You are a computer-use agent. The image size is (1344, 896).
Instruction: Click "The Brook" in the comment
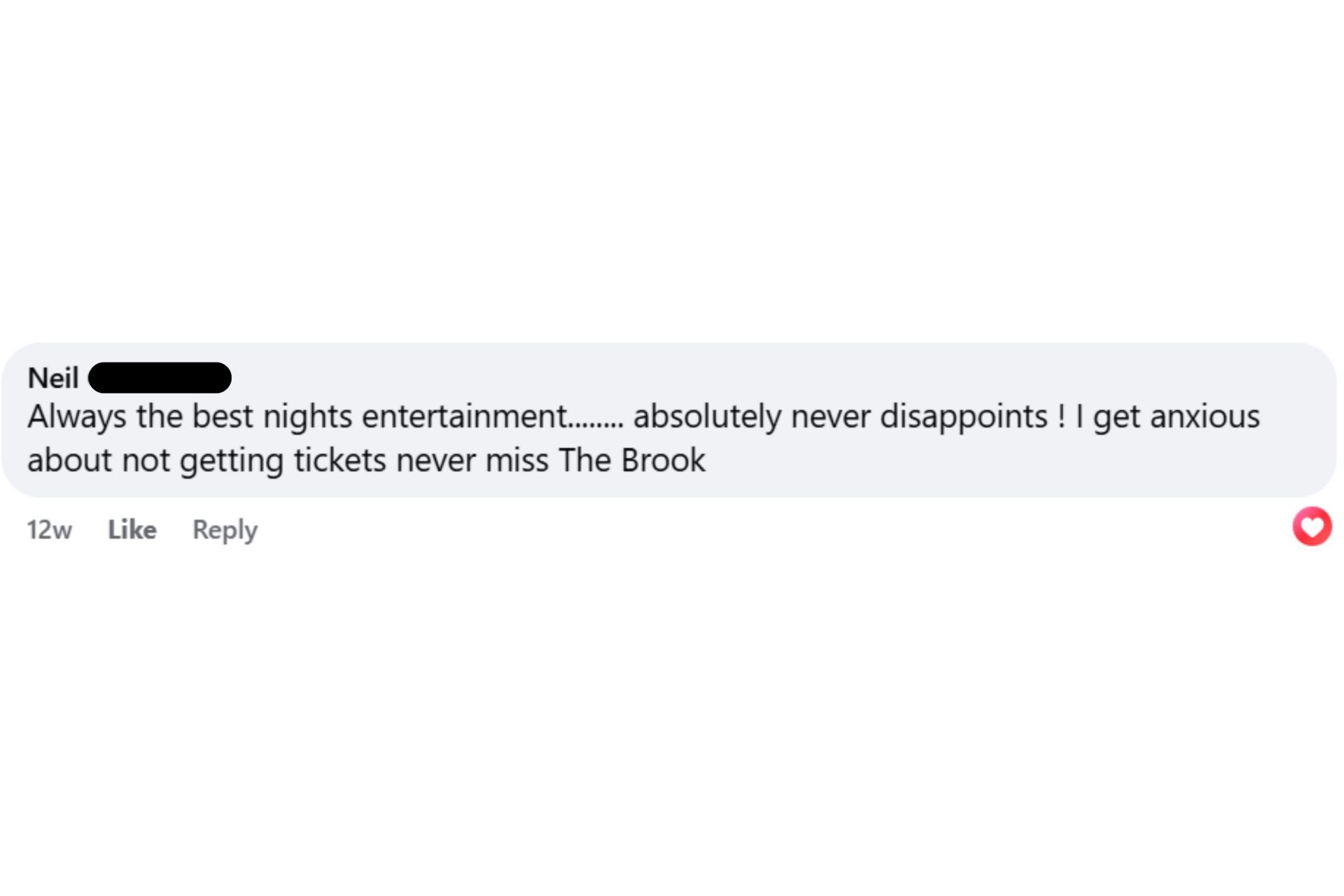coord(632,461)
